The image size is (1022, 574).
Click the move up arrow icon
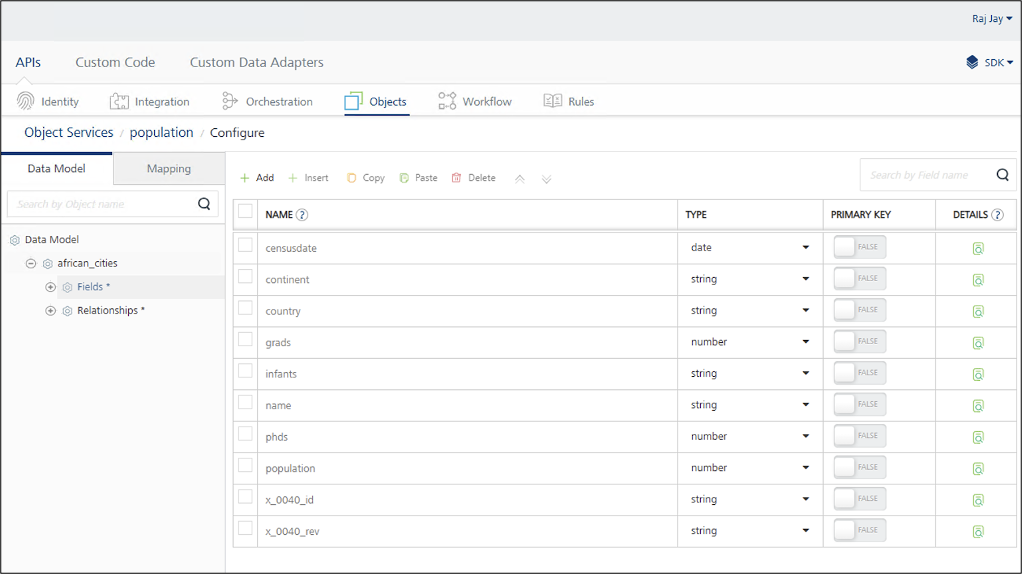[519, 179]
